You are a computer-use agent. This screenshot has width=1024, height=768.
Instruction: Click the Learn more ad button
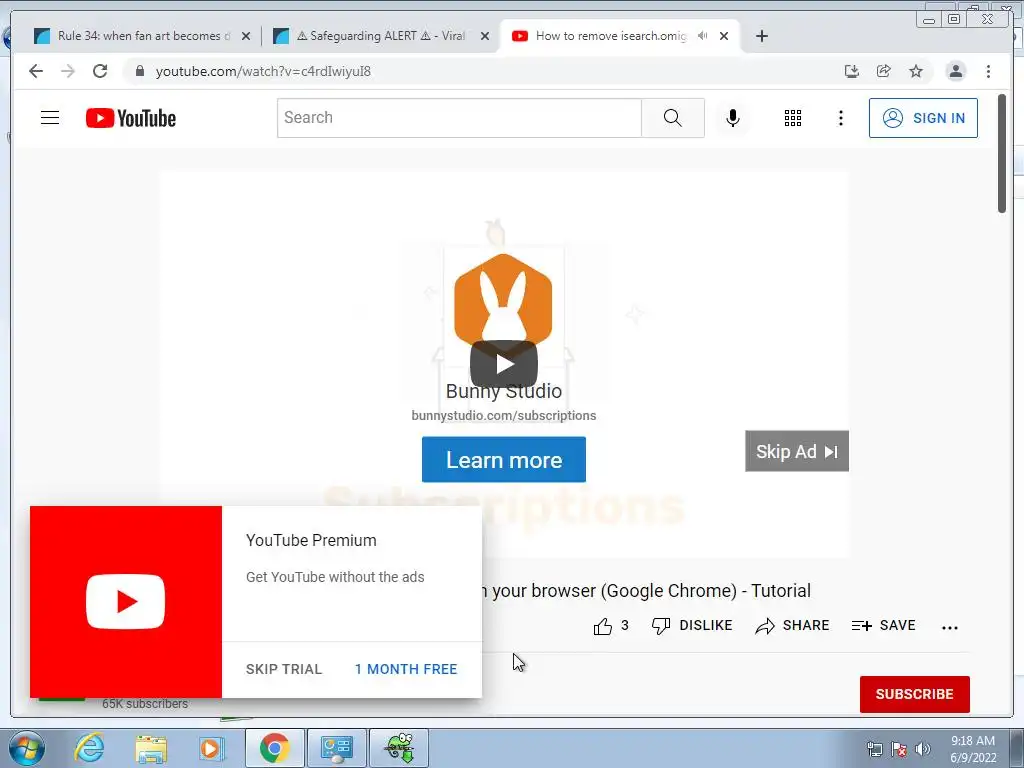click(504, 460)
